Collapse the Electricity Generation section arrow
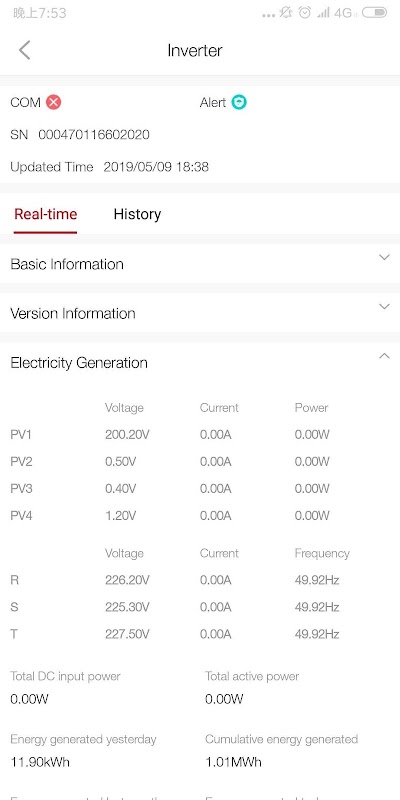 pos(384,356)
